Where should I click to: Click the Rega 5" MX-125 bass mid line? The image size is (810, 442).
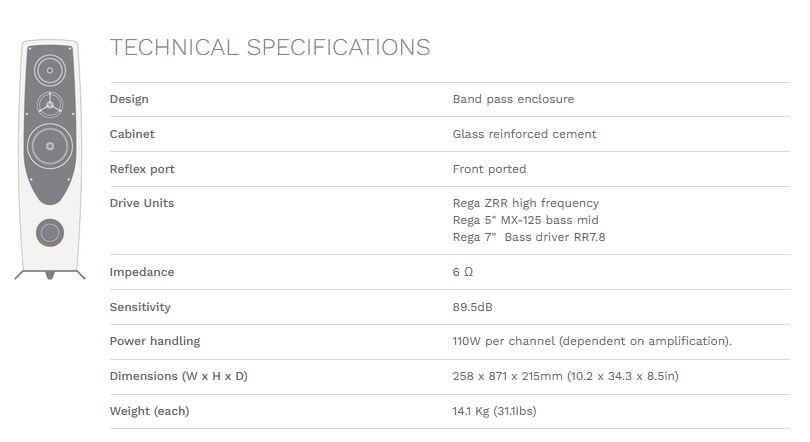(525, 220)
